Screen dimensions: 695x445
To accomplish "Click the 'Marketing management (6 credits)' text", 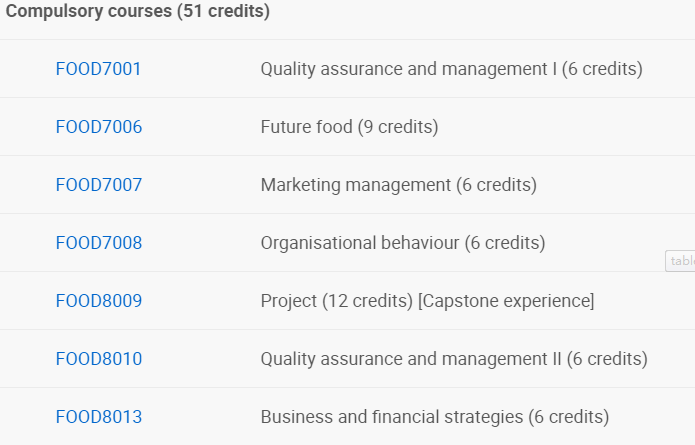I will (x=398, y=185).
